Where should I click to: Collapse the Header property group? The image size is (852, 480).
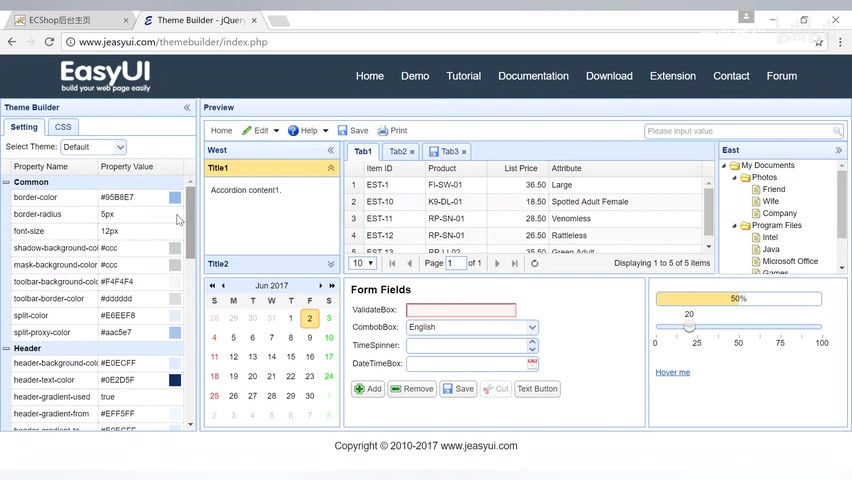click(x=6, y=348)
